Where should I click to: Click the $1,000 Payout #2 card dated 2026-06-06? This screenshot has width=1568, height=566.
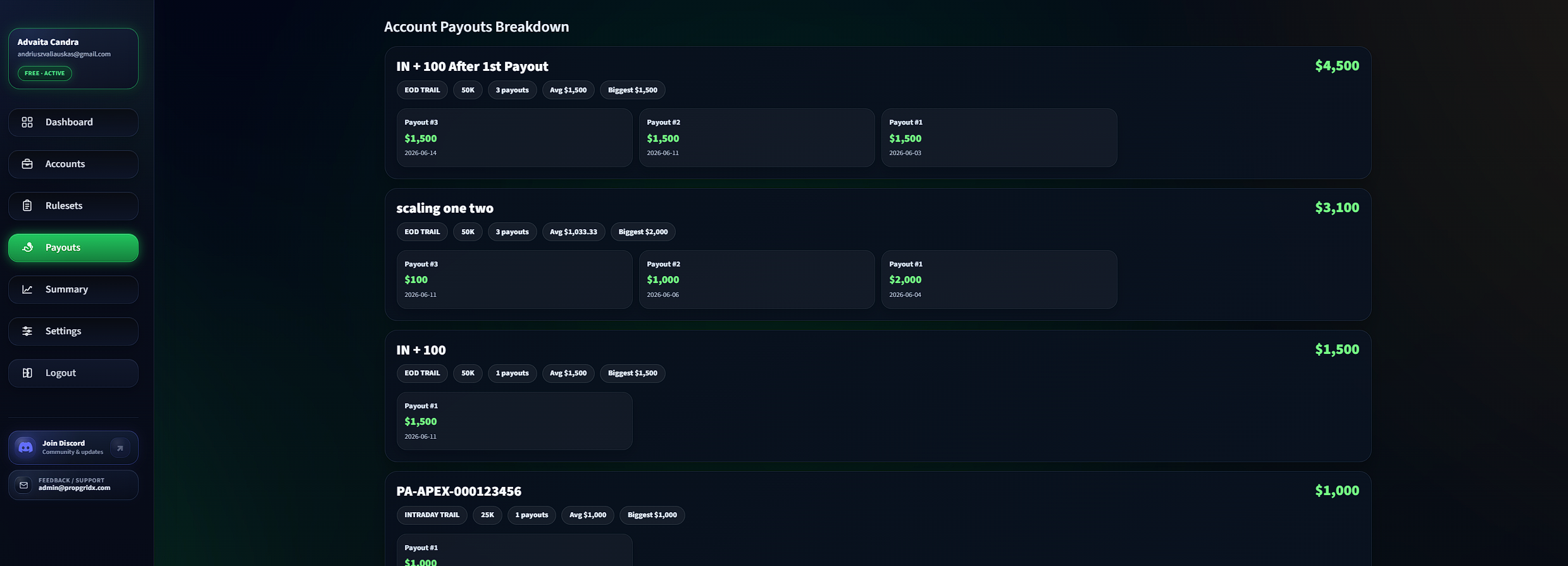tap(757, 279)
